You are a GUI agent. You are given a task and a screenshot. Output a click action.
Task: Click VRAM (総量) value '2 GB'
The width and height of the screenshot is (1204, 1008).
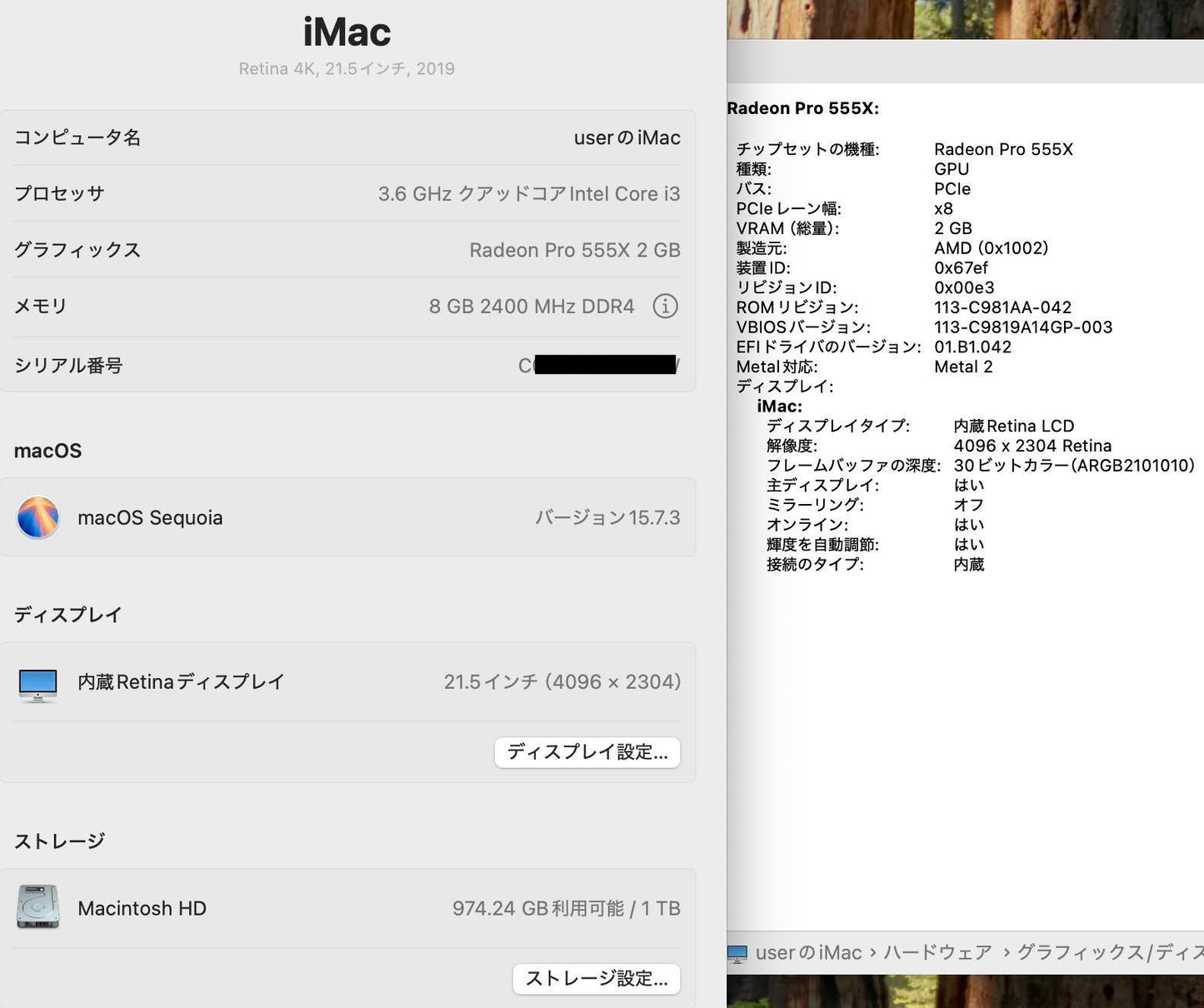pyautogui.click(x=953, y=228)
